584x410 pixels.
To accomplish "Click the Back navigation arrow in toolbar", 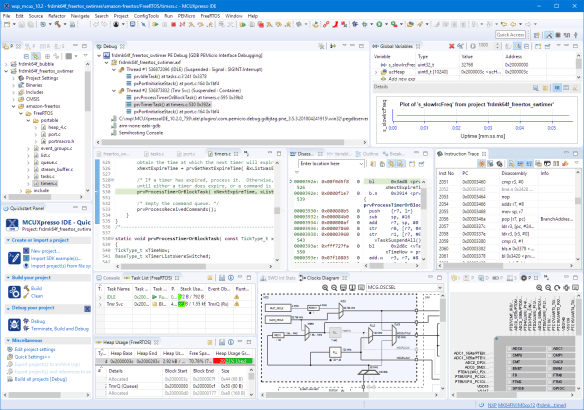I will pyautogui.click(x=514, y=25).
